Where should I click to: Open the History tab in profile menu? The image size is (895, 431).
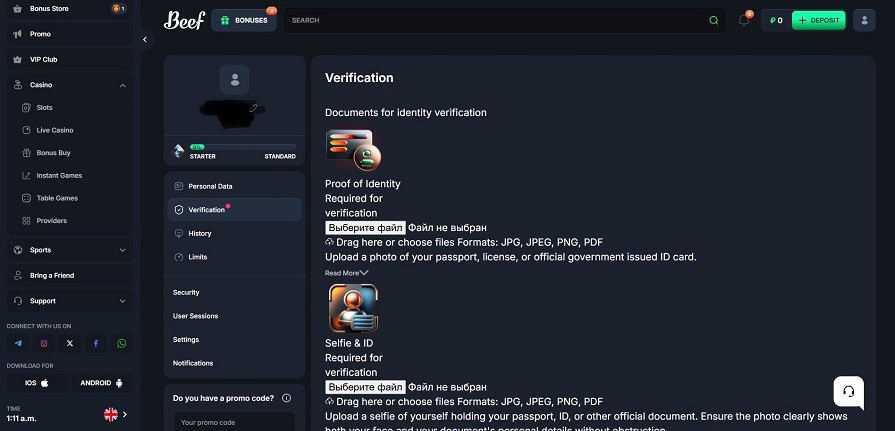(200, 234)
